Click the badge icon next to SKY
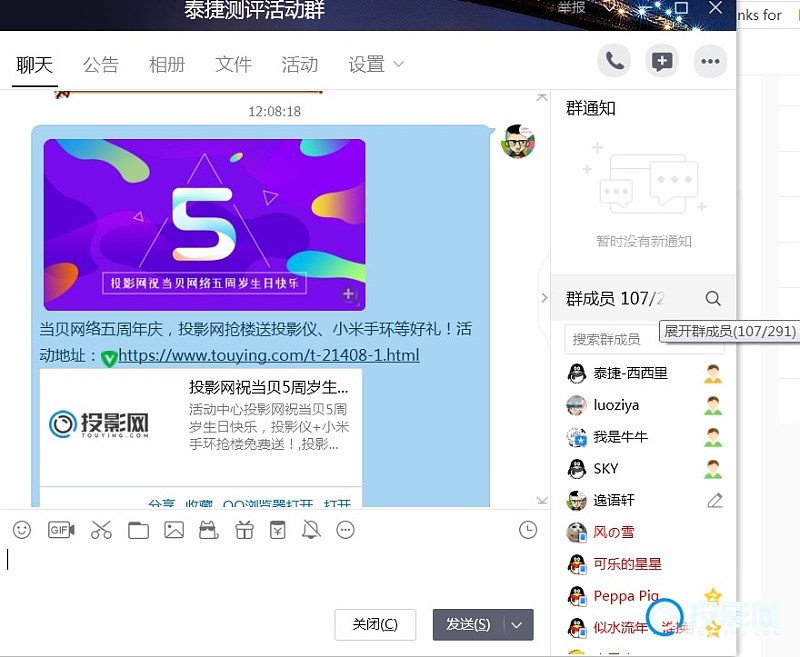 tap(713, 469)
